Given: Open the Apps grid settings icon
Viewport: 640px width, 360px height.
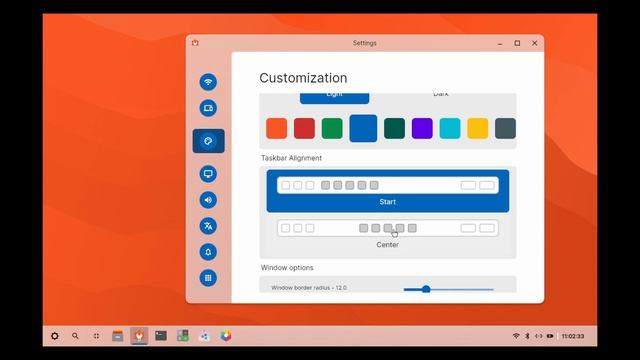Looking at the screenshot, I should pyautogui.click(x=208, y=278).
